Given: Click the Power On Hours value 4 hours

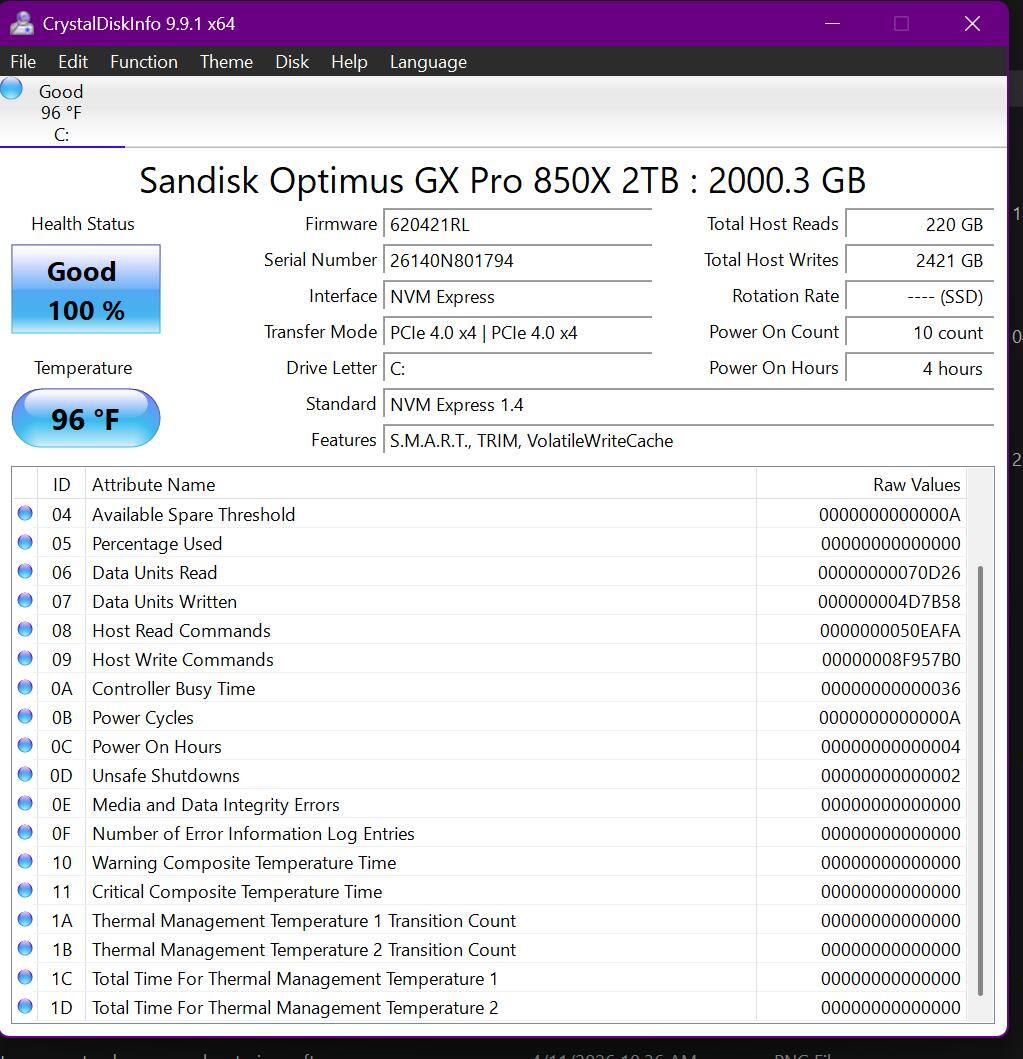Looking at the screenshot, I should pos(920,368).
